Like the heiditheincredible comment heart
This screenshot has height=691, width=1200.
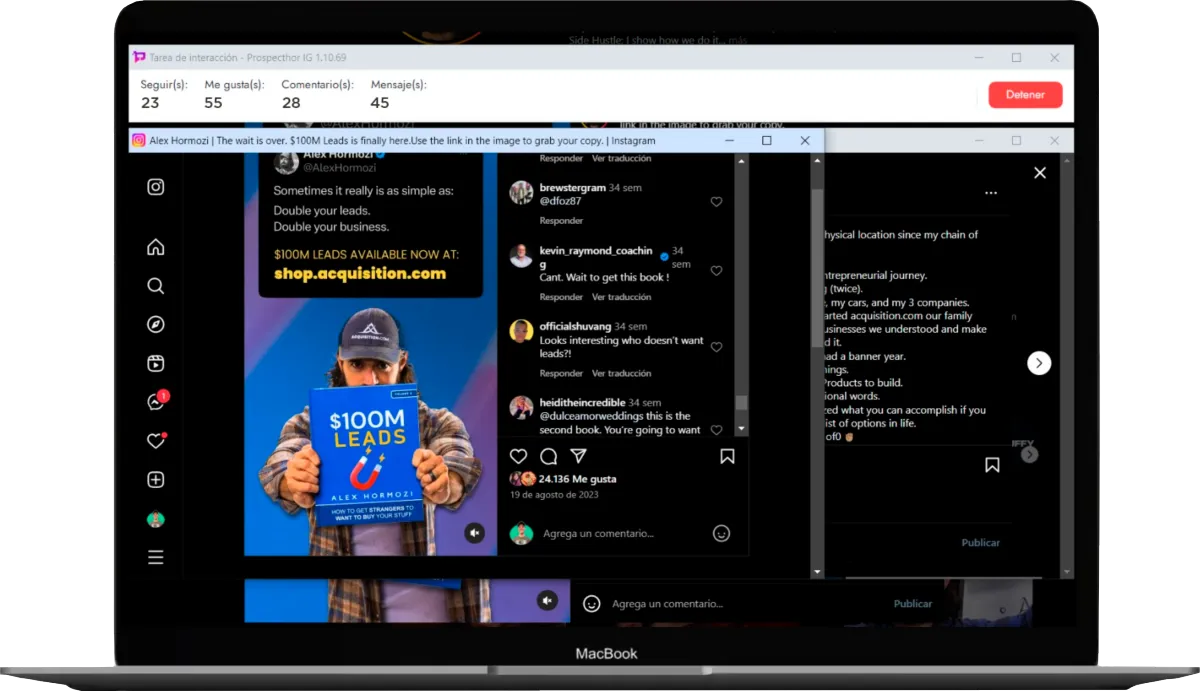716,430
